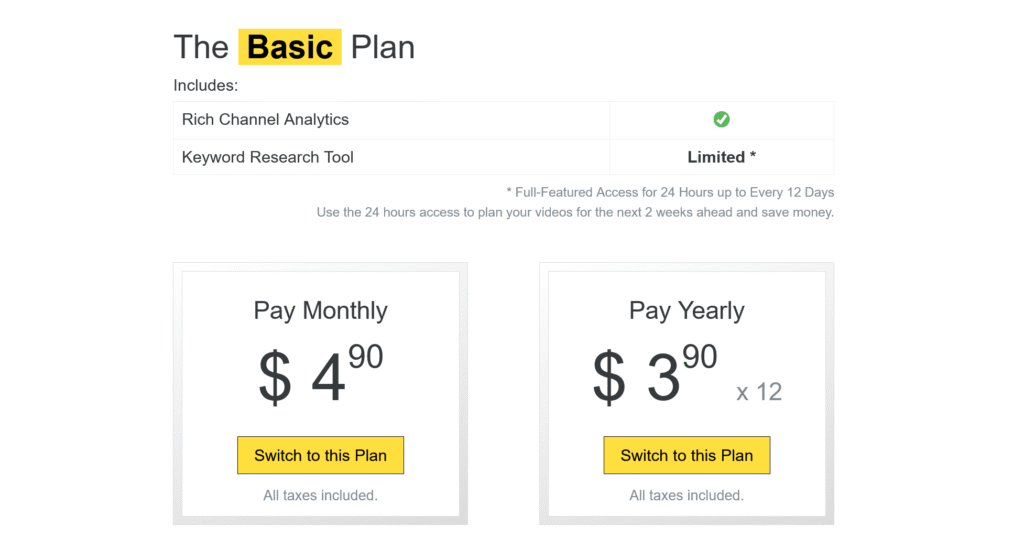Viewport: 1024px width, 558px height.
Task: Click the yellow highlighted Basic label
Action: [290, 47]
